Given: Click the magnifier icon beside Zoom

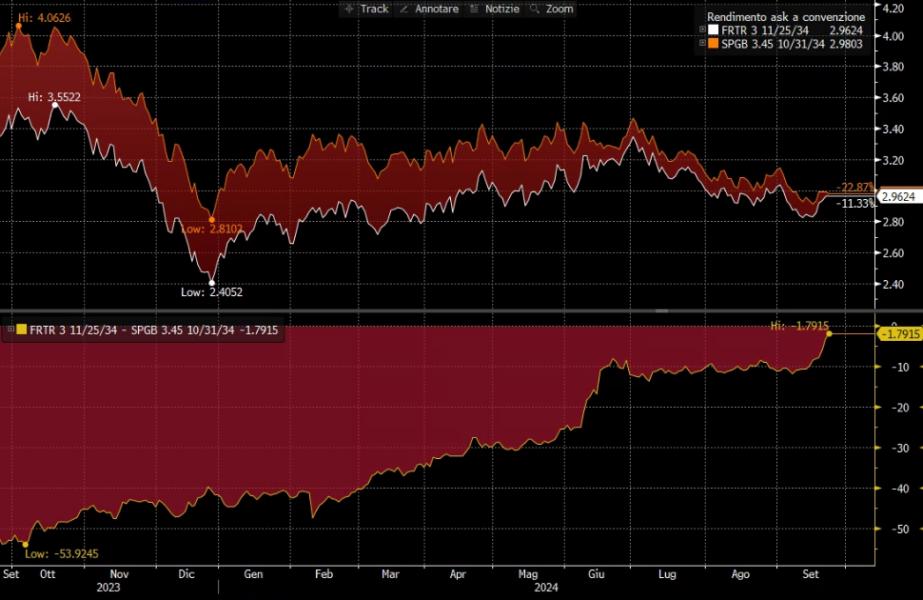Looking at the screenshot, I should pyautogui.click(x=534, y=9).
